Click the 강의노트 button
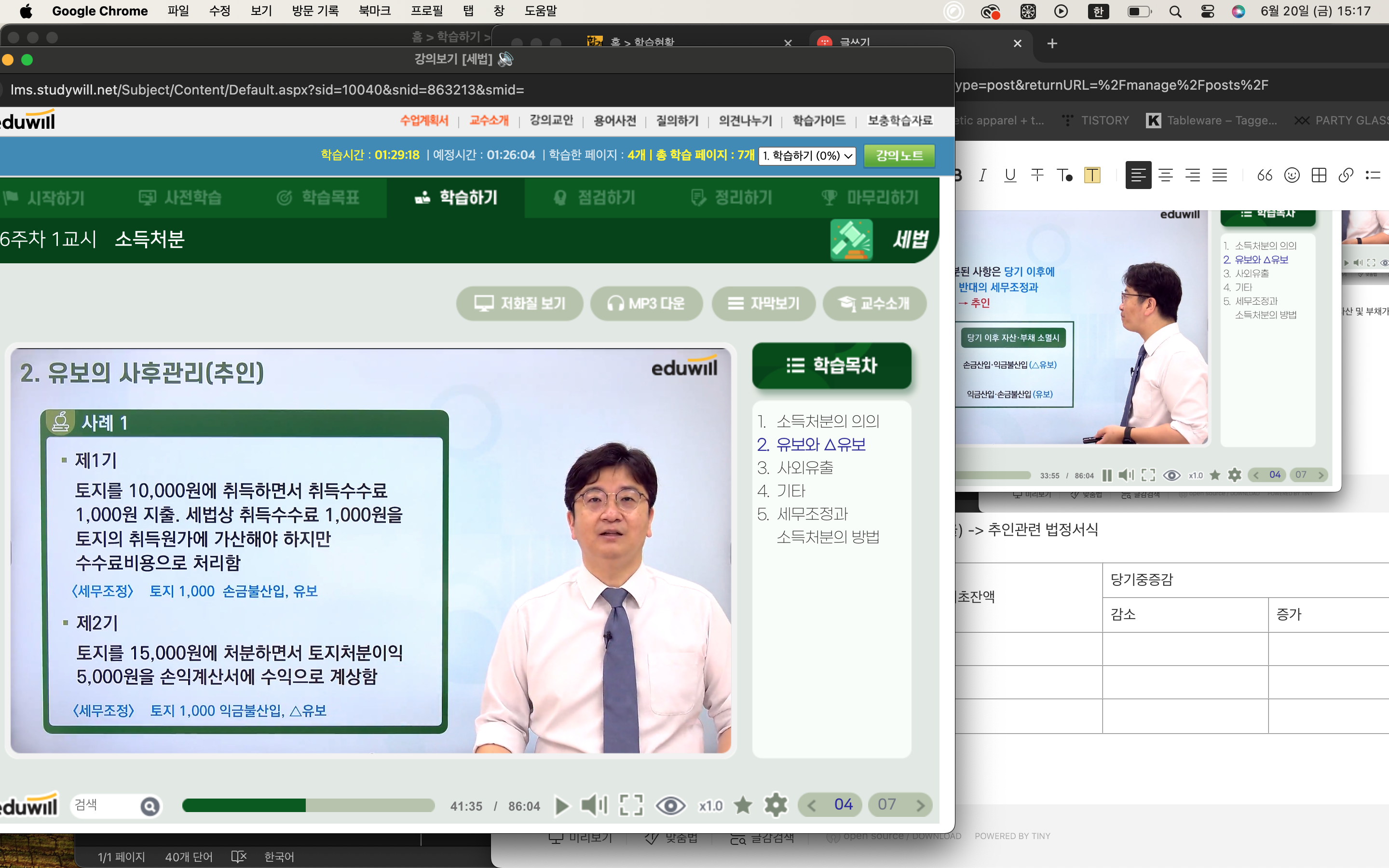Image resolution: width=1389 pixels, height=868 pixels. 899,156
